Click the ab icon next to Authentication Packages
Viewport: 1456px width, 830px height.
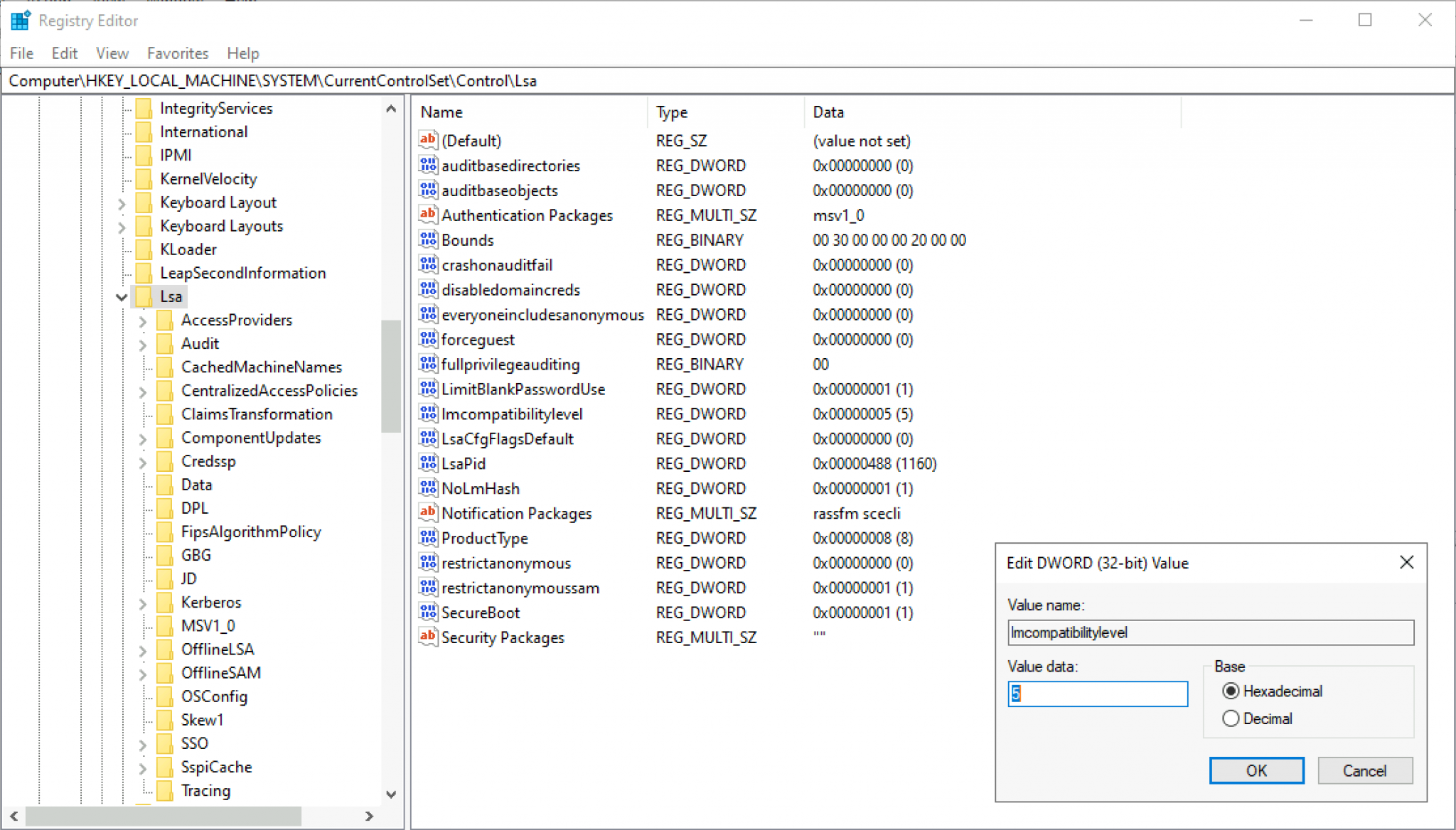point(427,215)
